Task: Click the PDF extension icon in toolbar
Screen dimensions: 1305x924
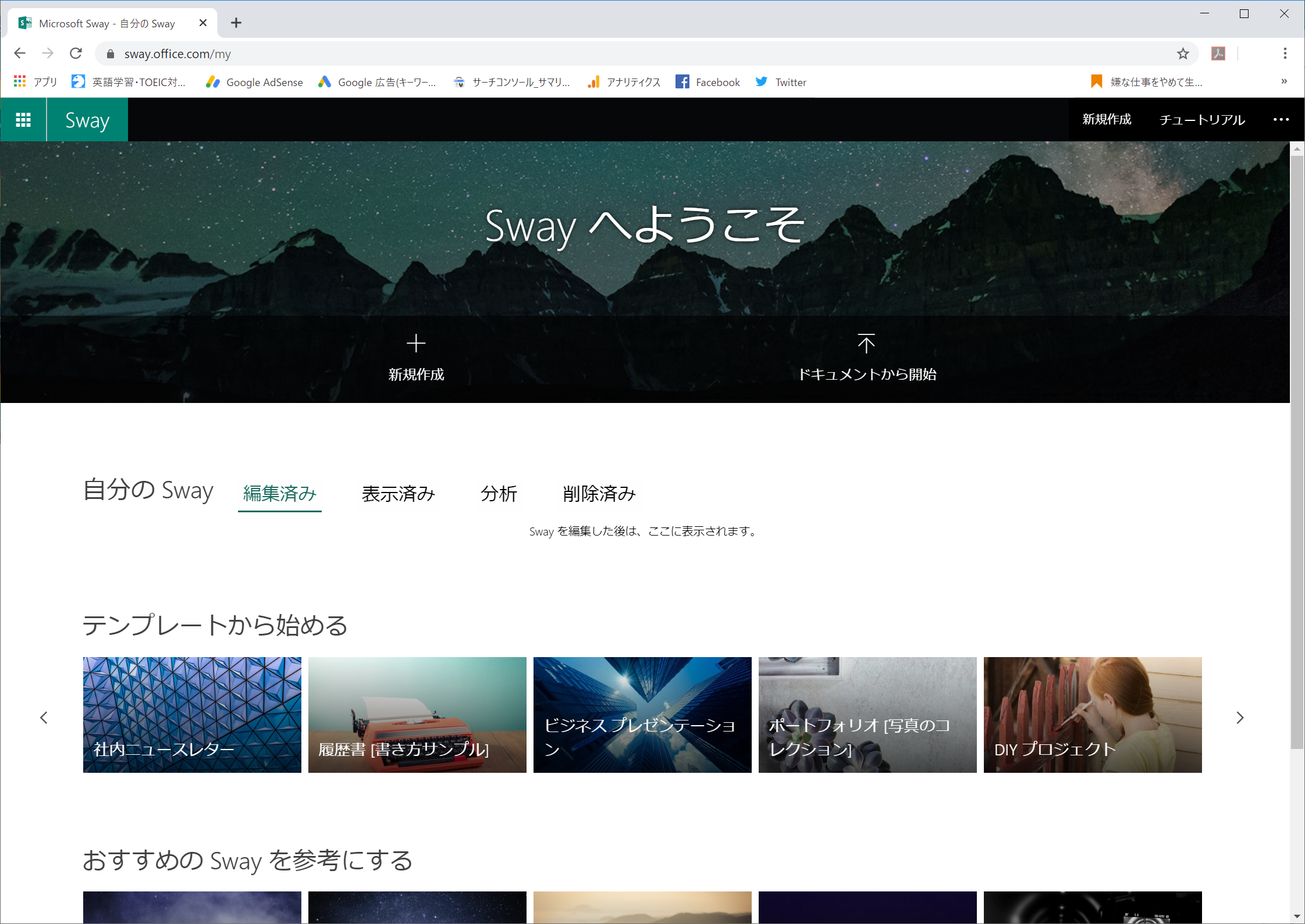Action: (x=1218, y=53)
